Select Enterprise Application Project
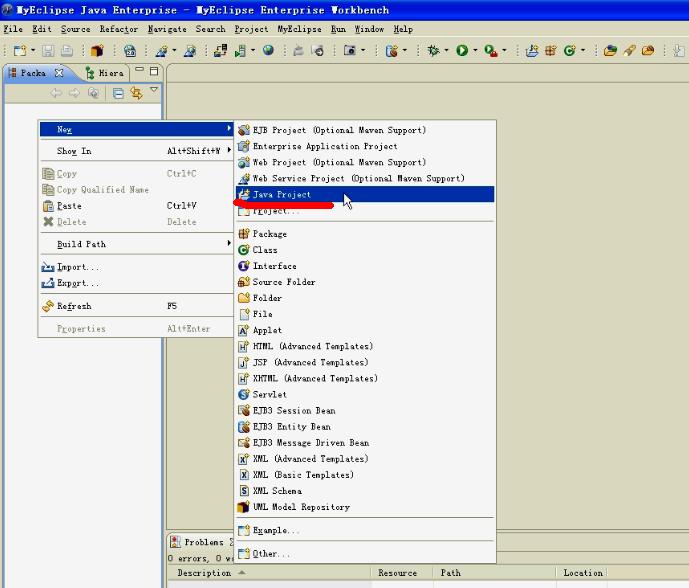The width and height of the screenshot is (689, 588). click(x=365, y=146)
